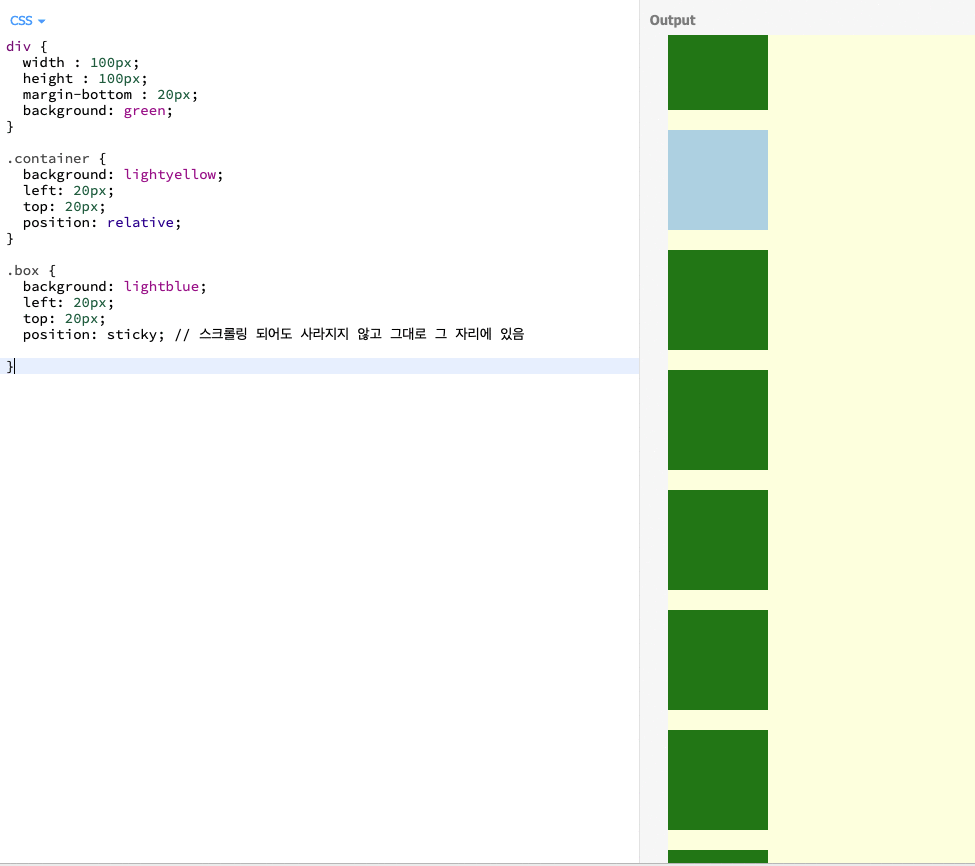This screenshot has height=866, width=975.
Task: Click the 'background: green;' line
Action: coord(98,111)
